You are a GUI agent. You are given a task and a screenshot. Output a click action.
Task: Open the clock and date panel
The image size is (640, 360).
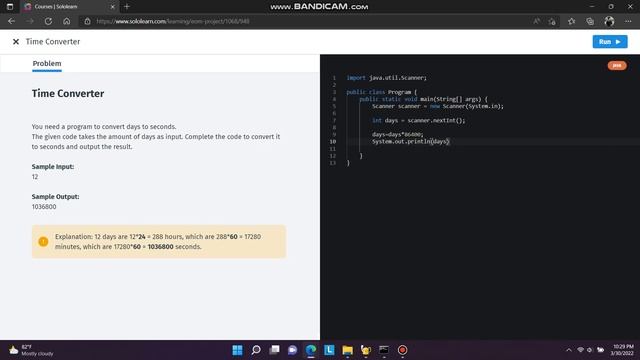[x=623, y=350]
